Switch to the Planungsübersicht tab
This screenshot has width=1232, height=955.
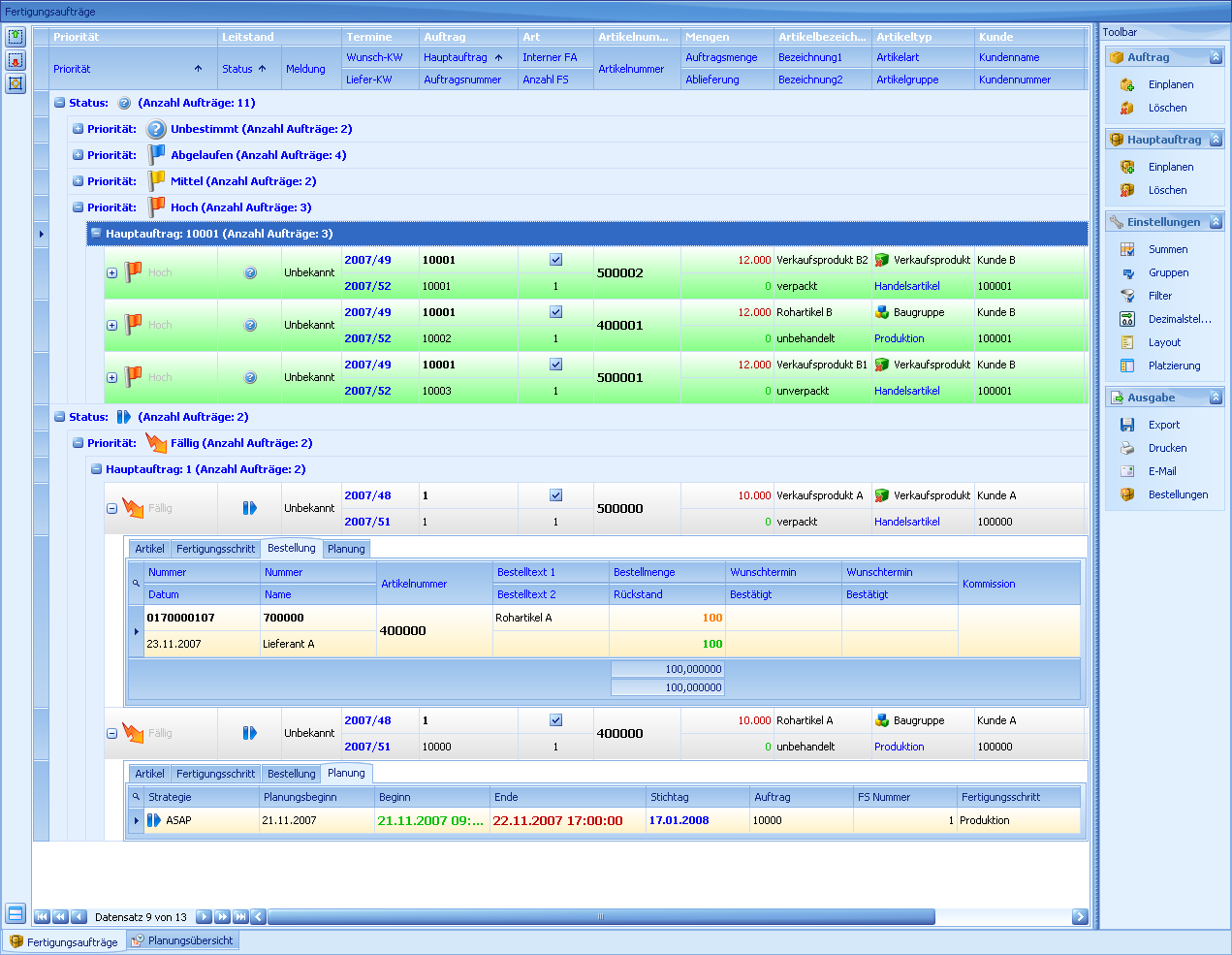182,940
